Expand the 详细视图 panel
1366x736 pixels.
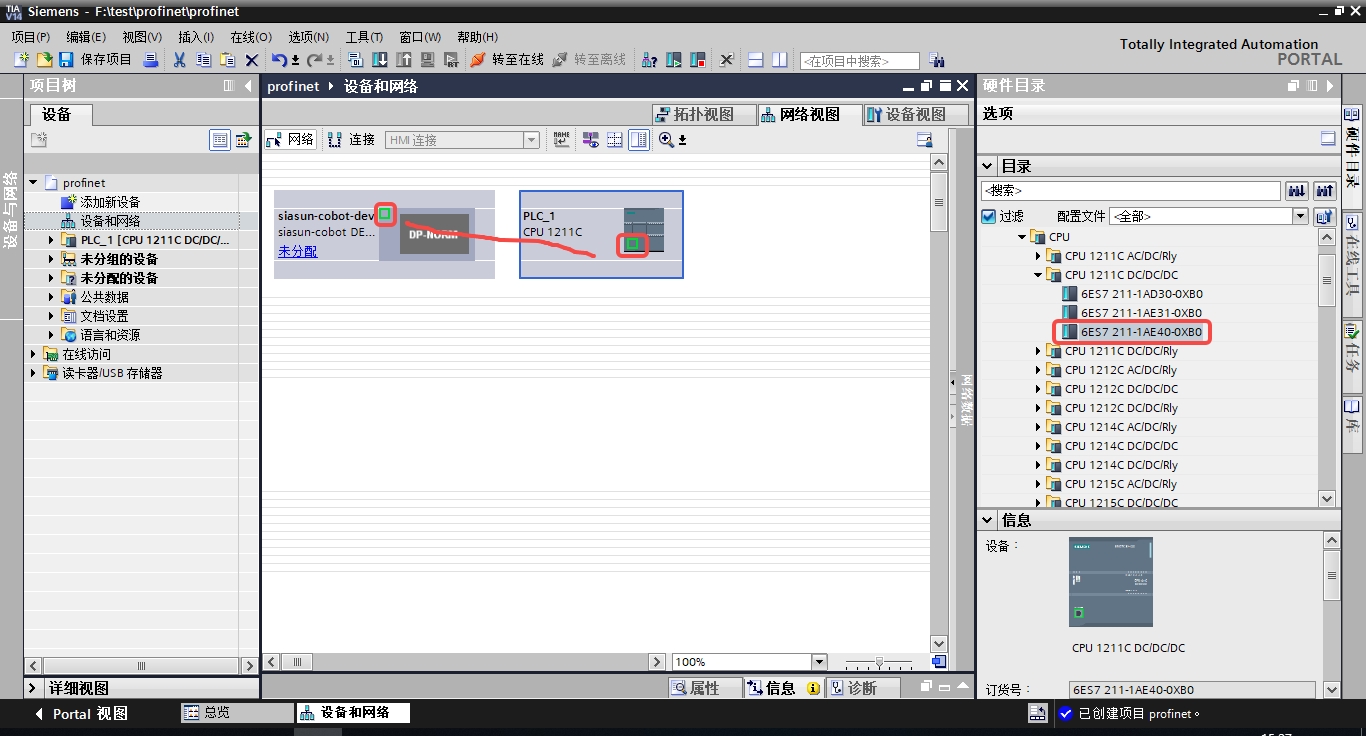(x=33, y=688)
